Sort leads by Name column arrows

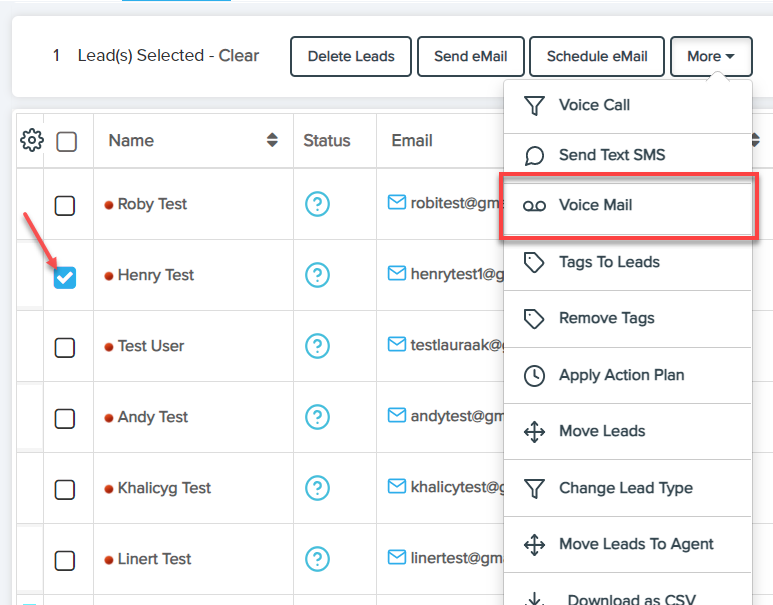272,141
